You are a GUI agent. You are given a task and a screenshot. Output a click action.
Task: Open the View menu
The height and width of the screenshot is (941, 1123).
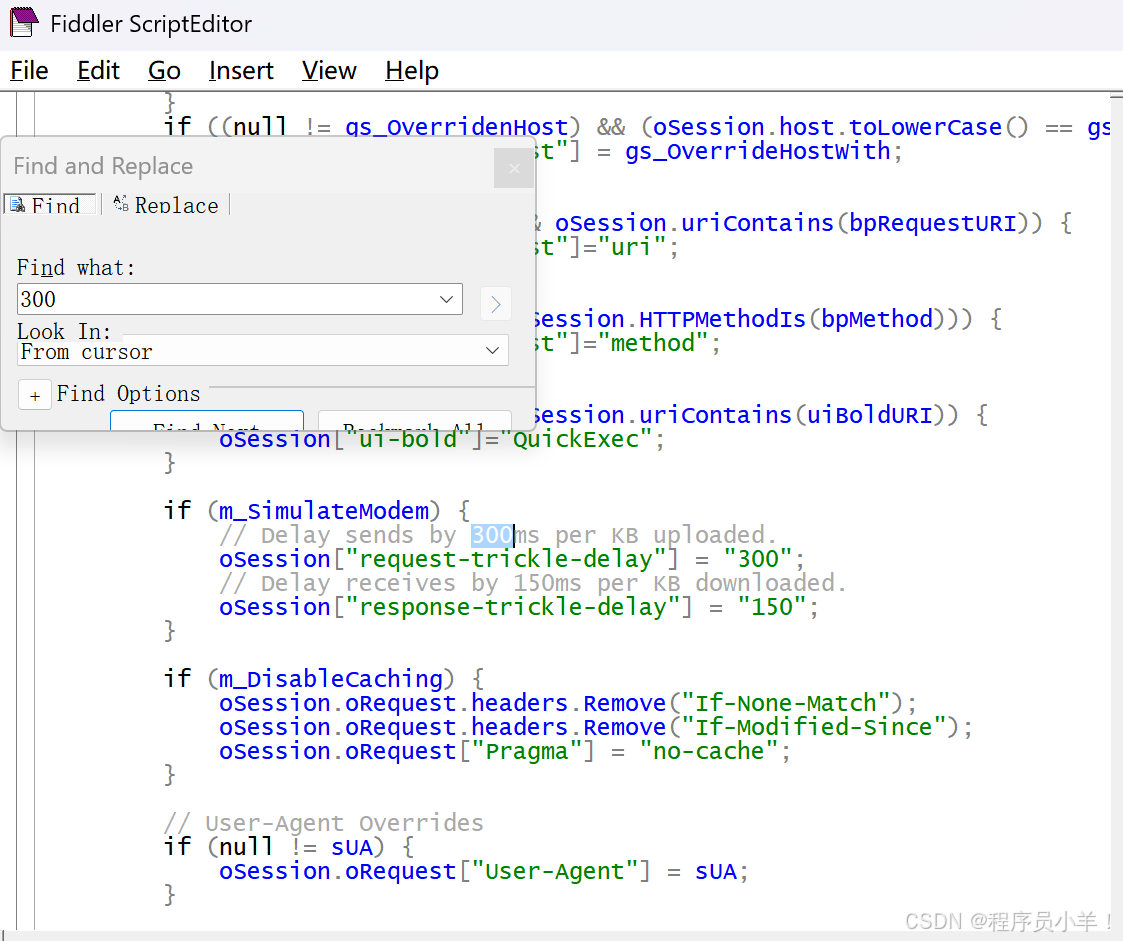tap(329, 71)
